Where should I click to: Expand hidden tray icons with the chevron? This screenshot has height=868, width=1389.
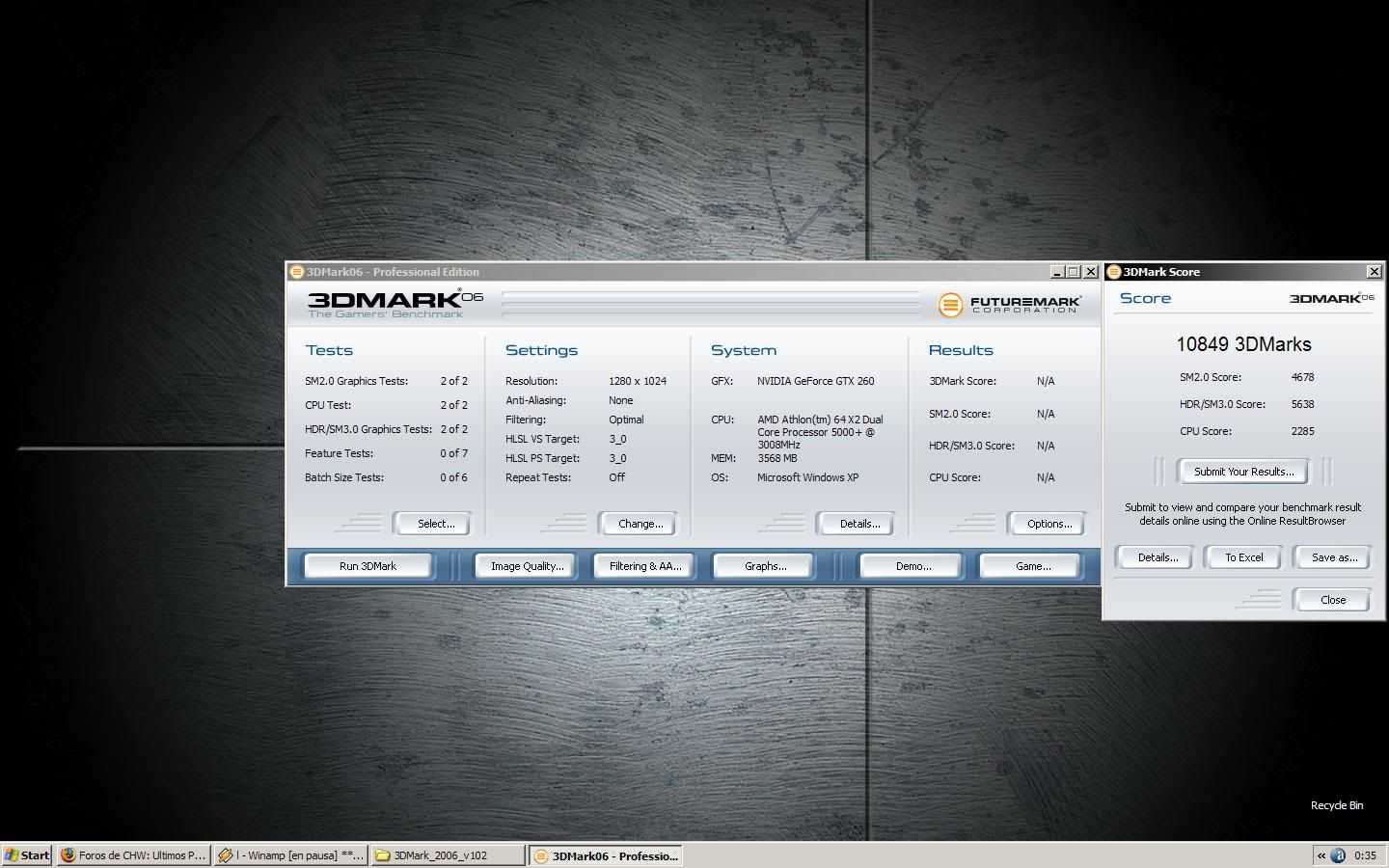(x=1321, y=855)
